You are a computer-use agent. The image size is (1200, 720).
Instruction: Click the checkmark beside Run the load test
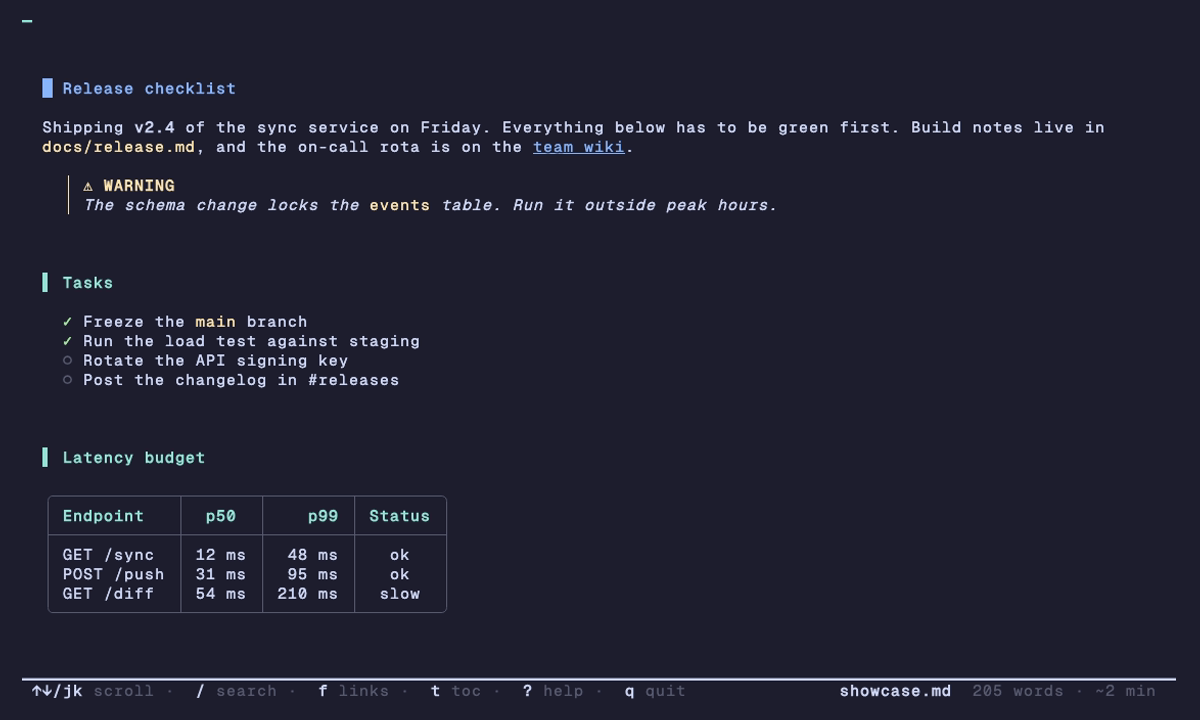[x=67, y=341]
